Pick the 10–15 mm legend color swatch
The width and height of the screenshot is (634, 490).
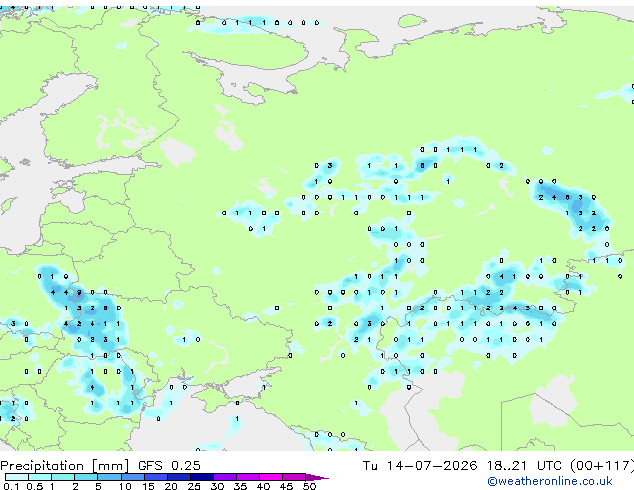(133, 477)
